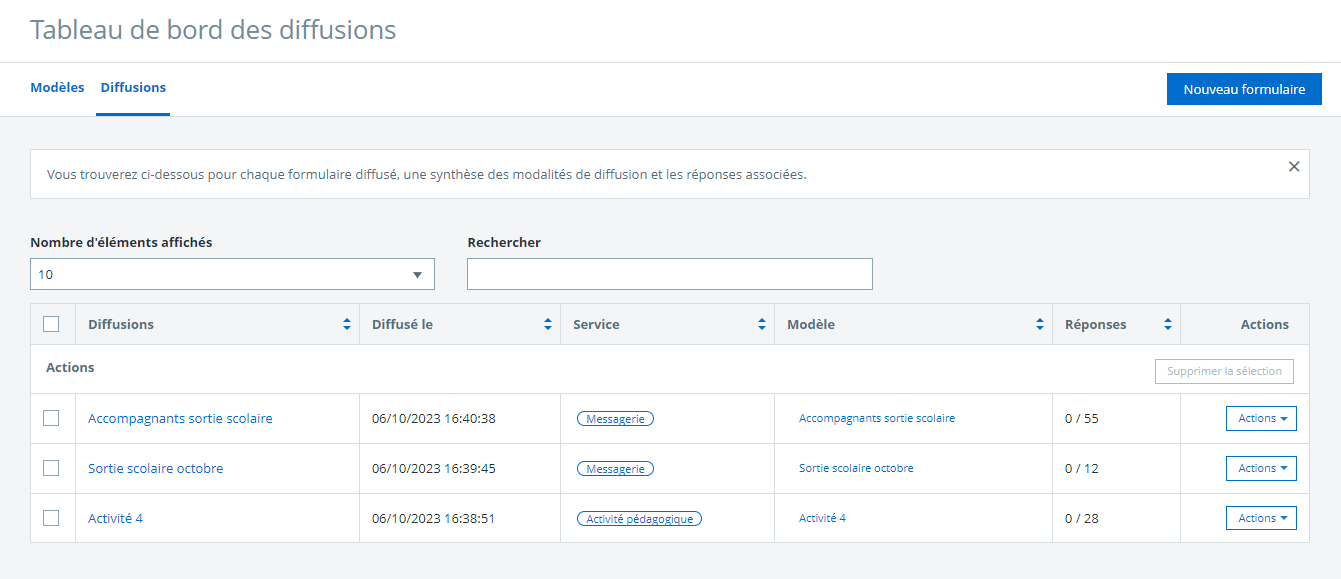The image size is (1341, 579).
Task: Expand Actions dropdown for Activité 4
Action: point(1261,518)
